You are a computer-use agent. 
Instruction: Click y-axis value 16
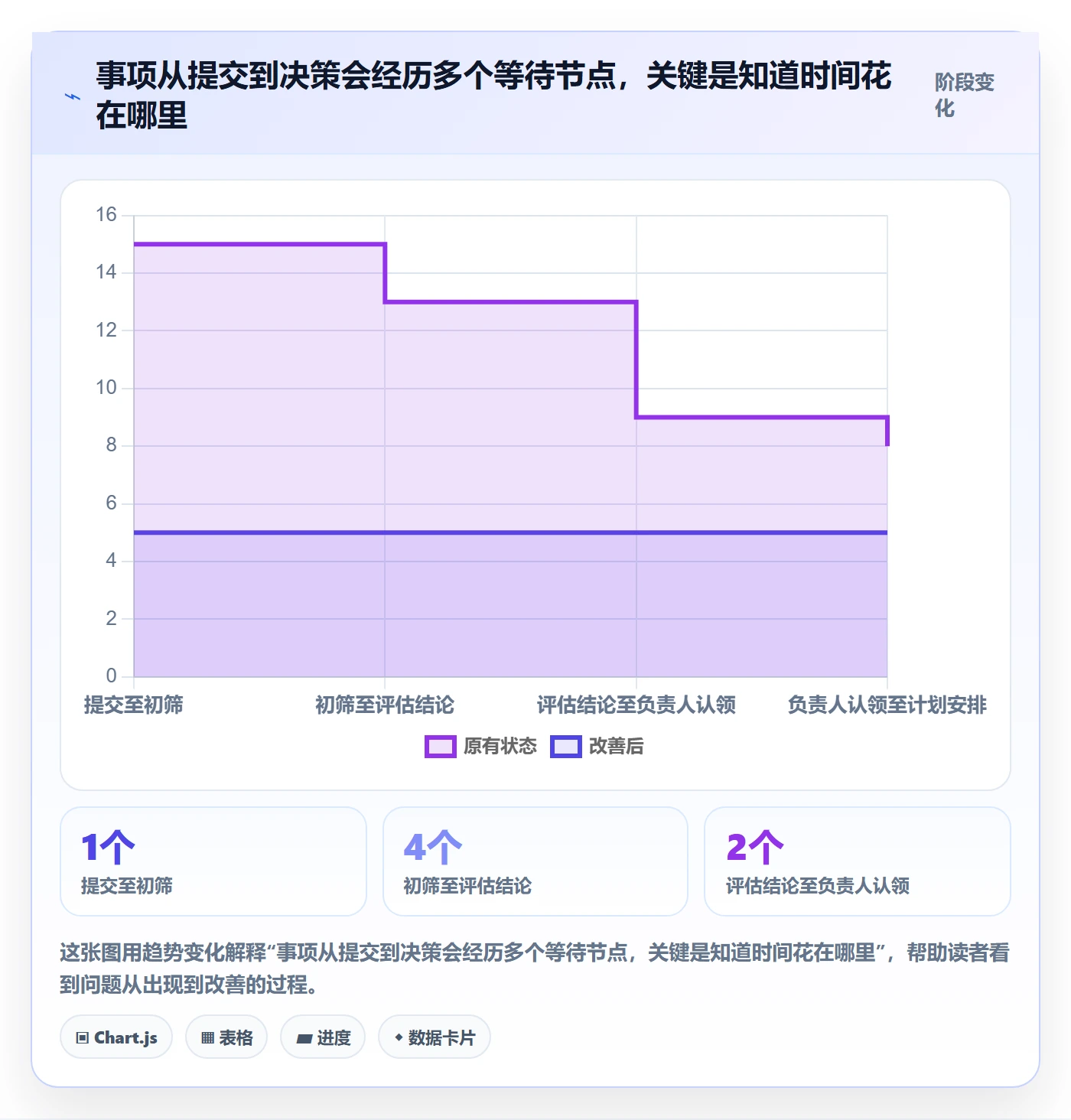[x=106, y=214]
